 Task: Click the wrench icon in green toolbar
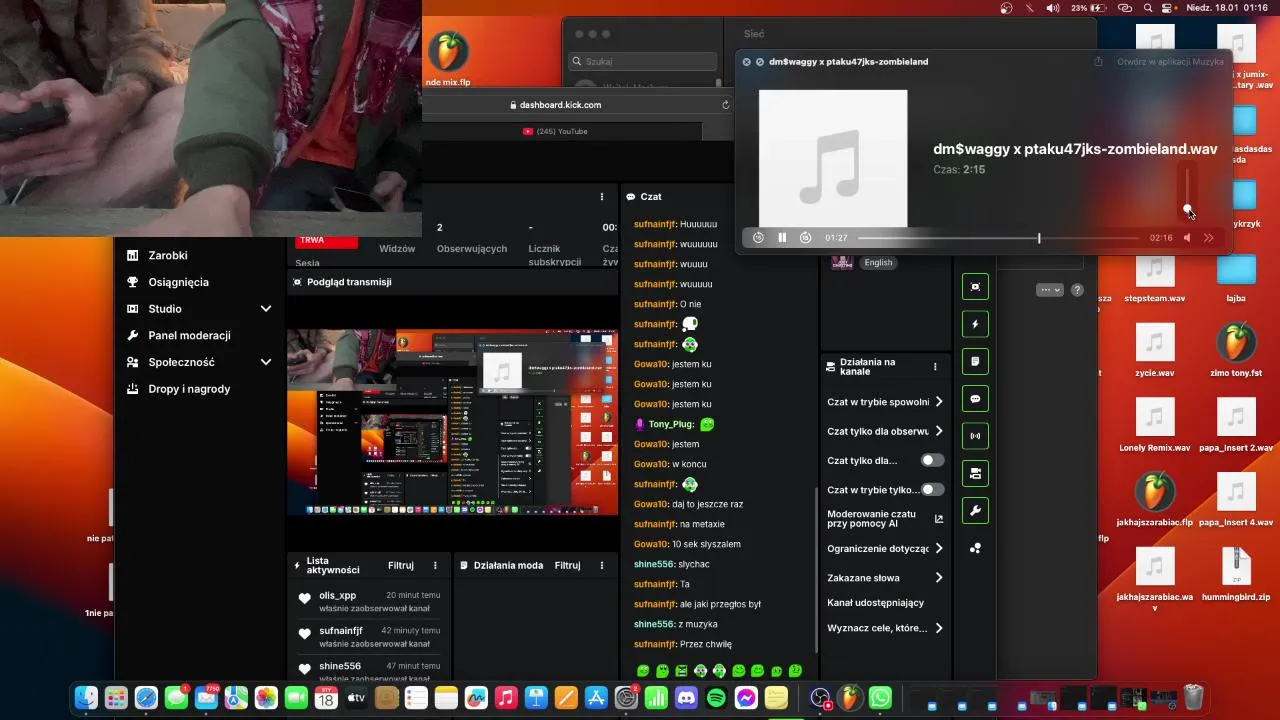pyautogui.click(x=975, y=510)
